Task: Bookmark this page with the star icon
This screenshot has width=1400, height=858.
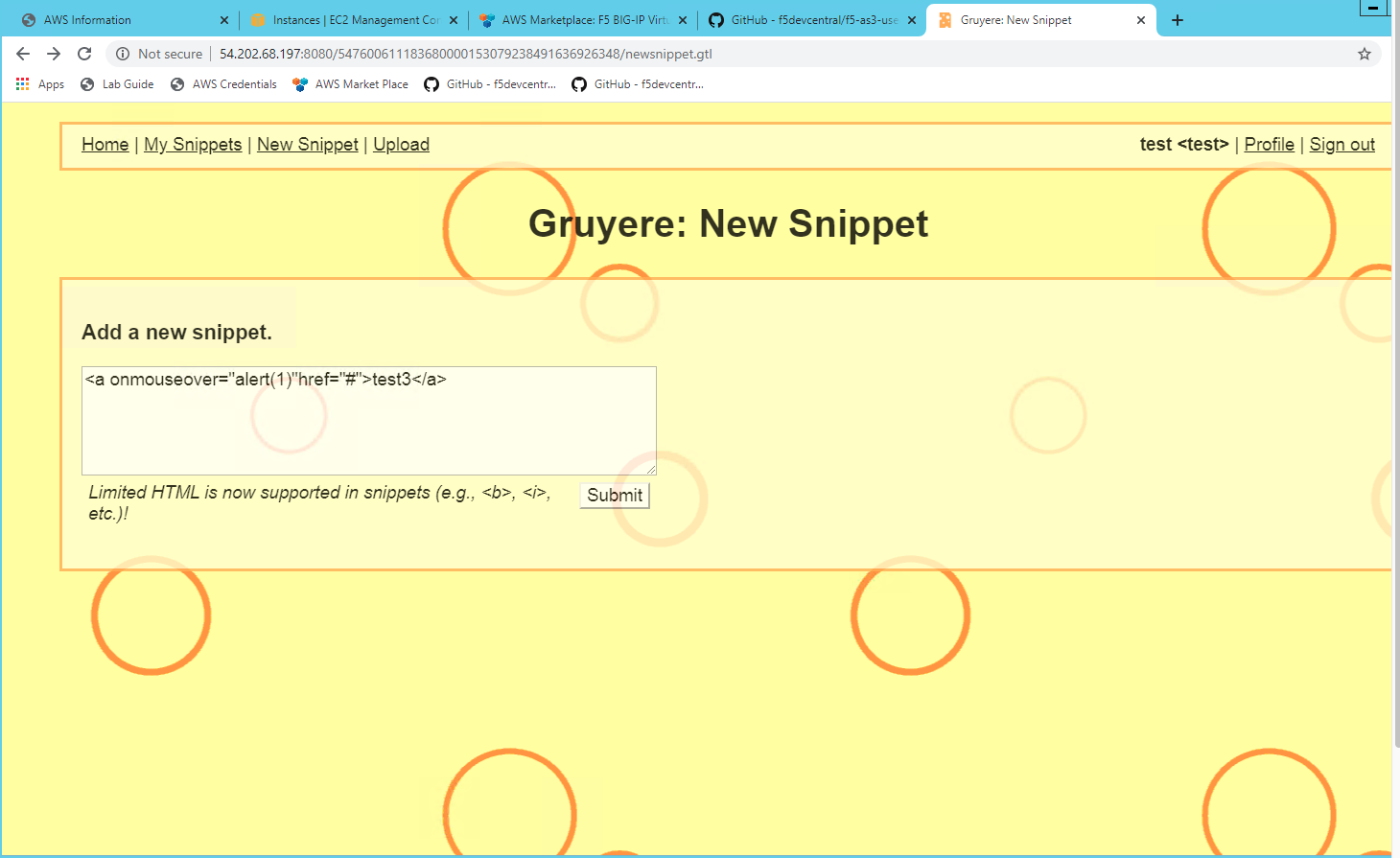Action: tap(1365, 54)
